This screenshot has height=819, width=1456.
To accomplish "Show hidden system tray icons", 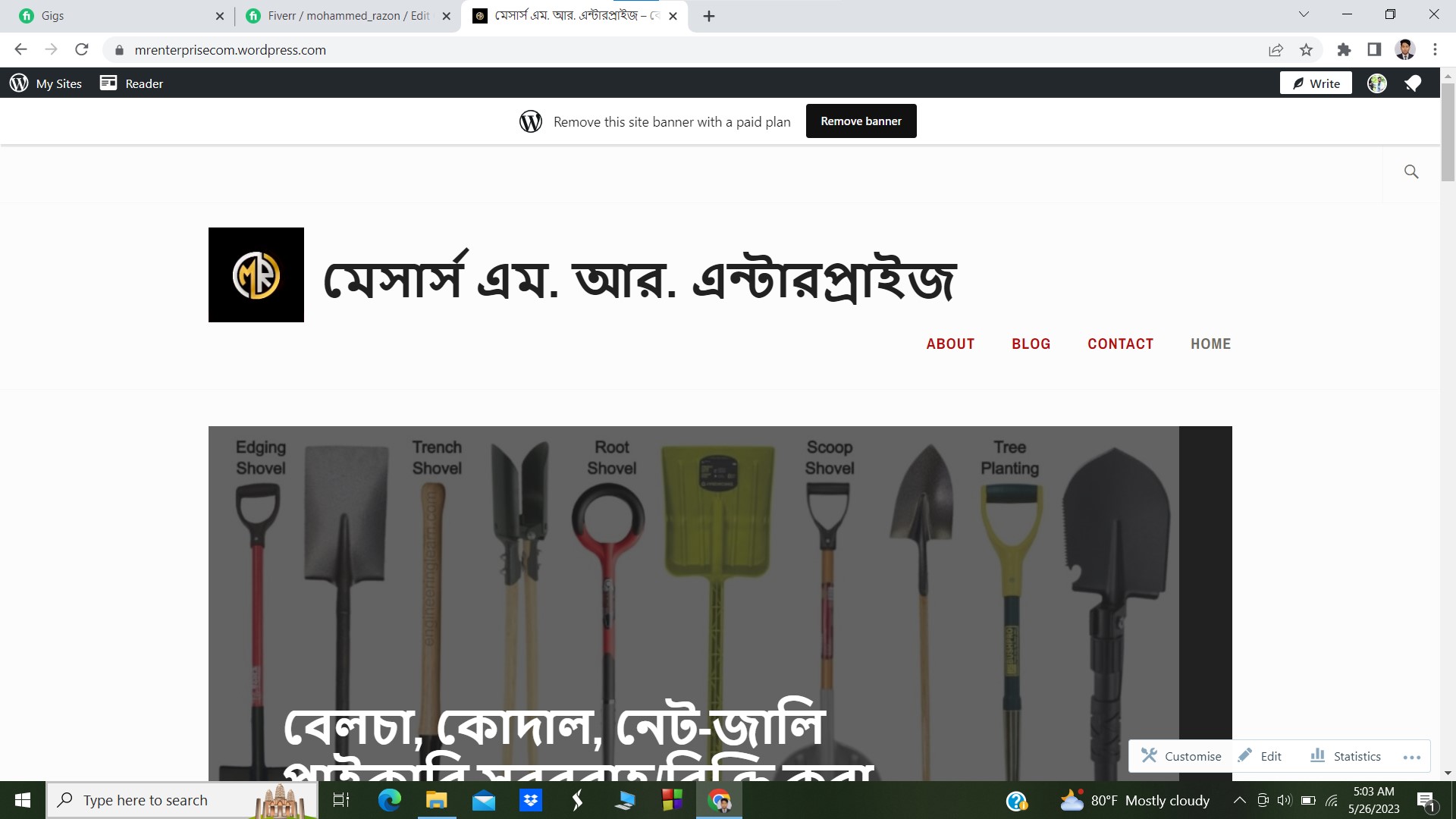I will click(1239, 800).
